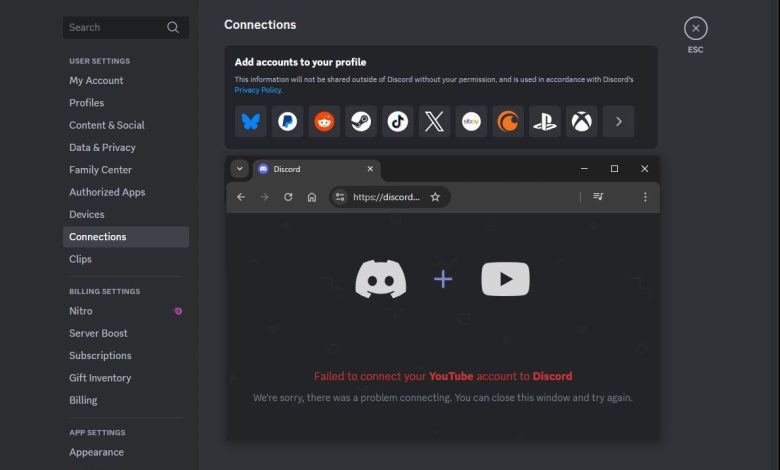The height and width of the screenshot is (470, 780).
Task: Open the browser three-dot menu
Action: [645, 197]
